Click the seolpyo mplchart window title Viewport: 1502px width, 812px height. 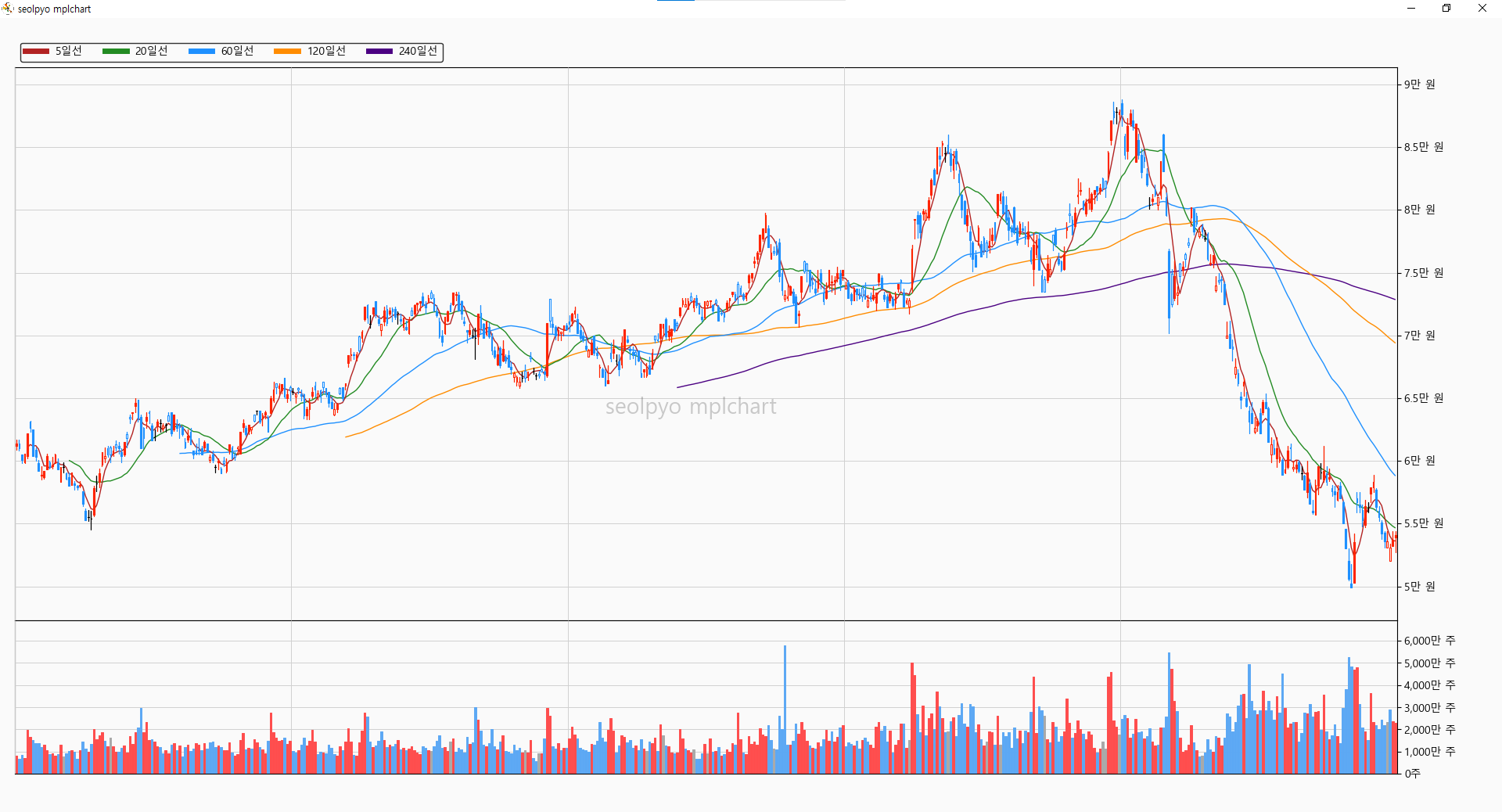[54, 9]
